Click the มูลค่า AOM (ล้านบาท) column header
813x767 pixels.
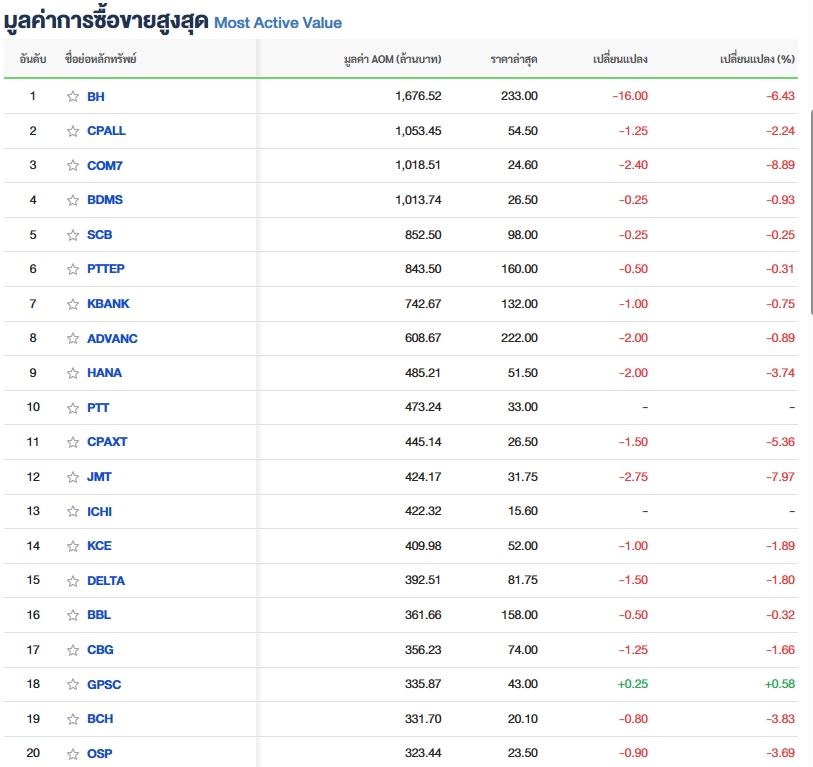coord(393,59)
